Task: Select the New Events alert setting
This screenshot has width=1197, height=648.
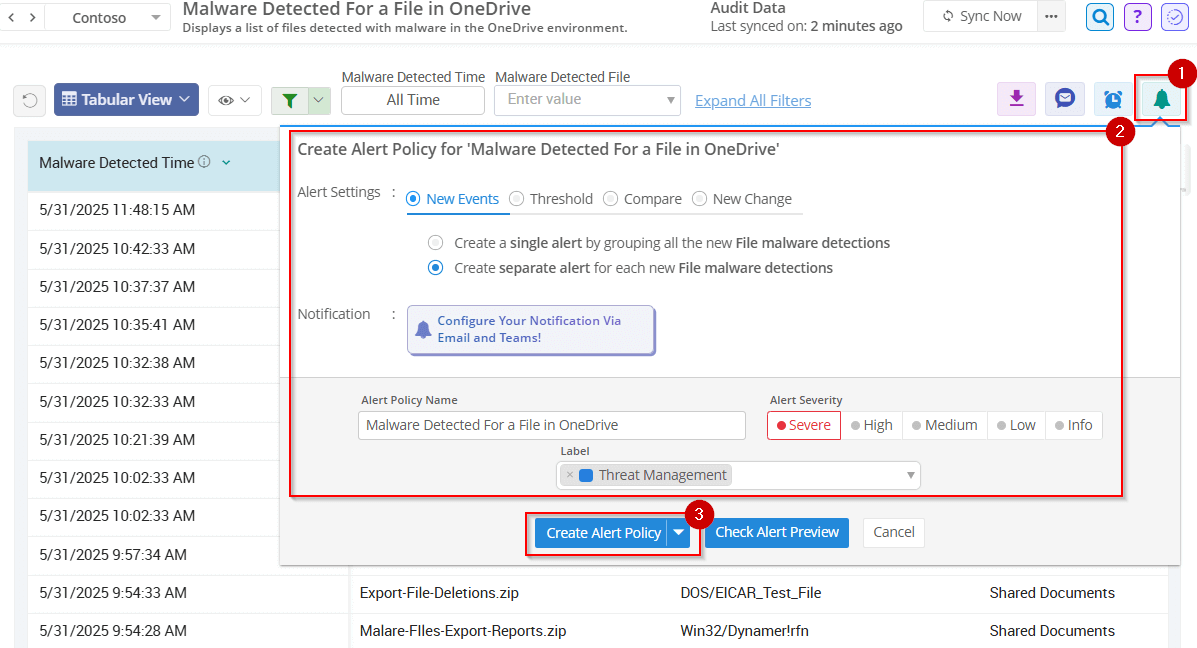Action: pos(413,198)
